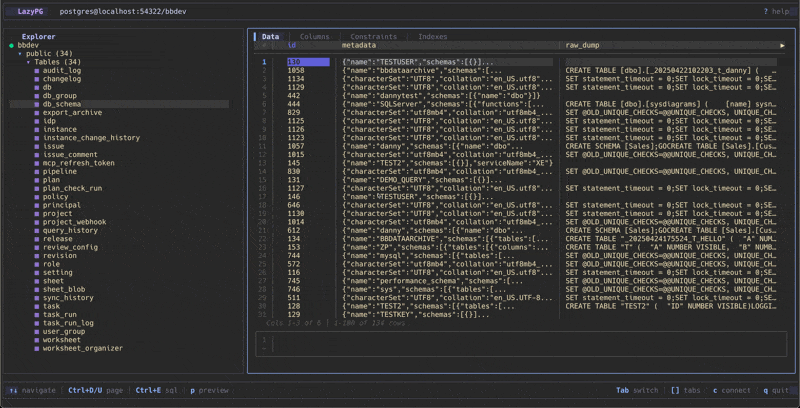Click the [] tabs shortcut hint
Viewport: 800px width, 408px height.
(x=685, y=390)
